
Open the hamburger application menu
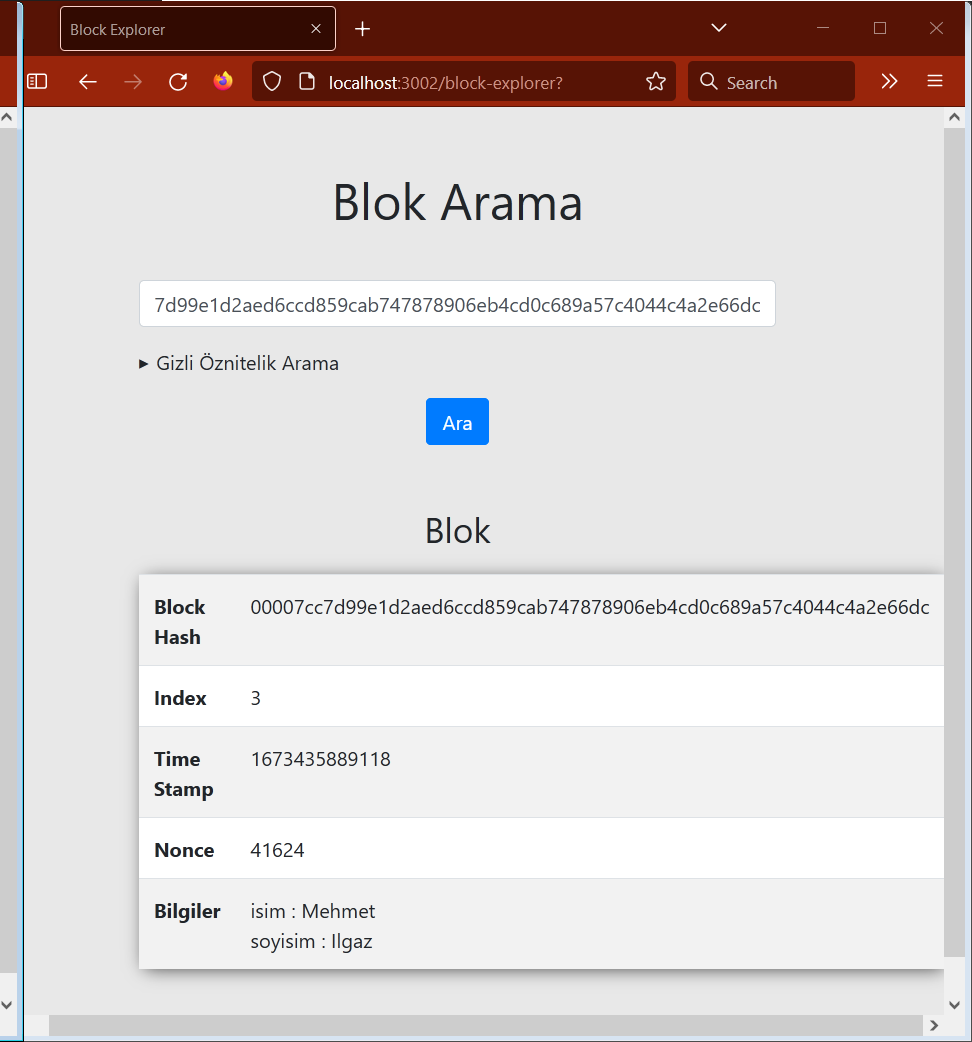pos(934,82)
